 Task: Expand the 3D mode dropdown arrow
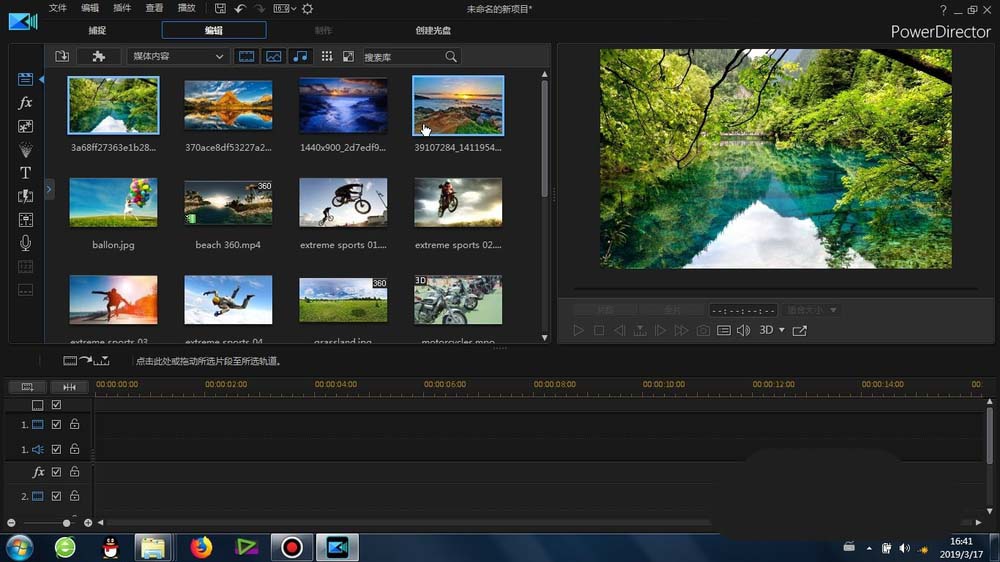(782, 330)
